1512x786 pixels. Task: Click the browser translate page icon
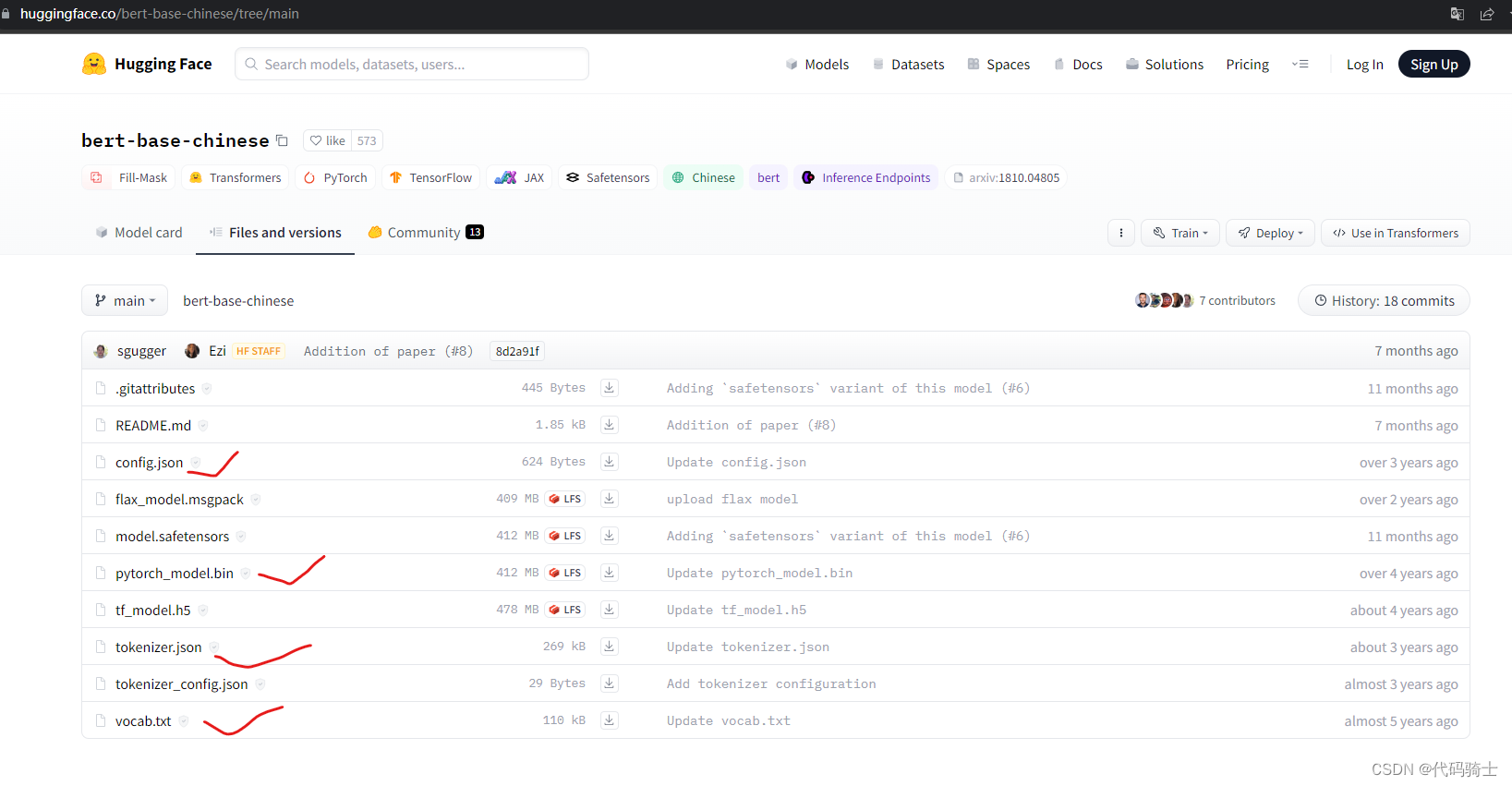(x=1458, y=14)
